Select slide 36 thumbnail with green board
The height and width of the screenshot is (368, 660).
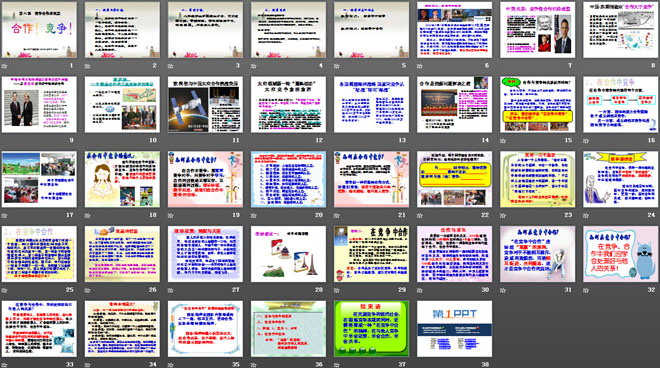288,329
